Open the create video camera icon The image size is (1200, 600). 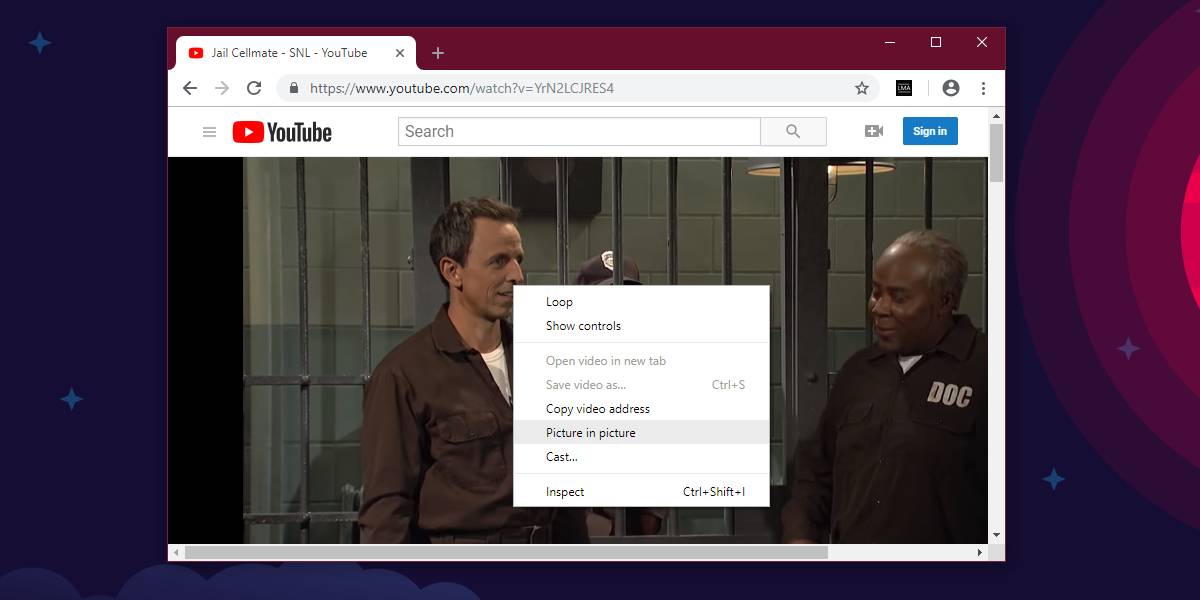[874, 131]
